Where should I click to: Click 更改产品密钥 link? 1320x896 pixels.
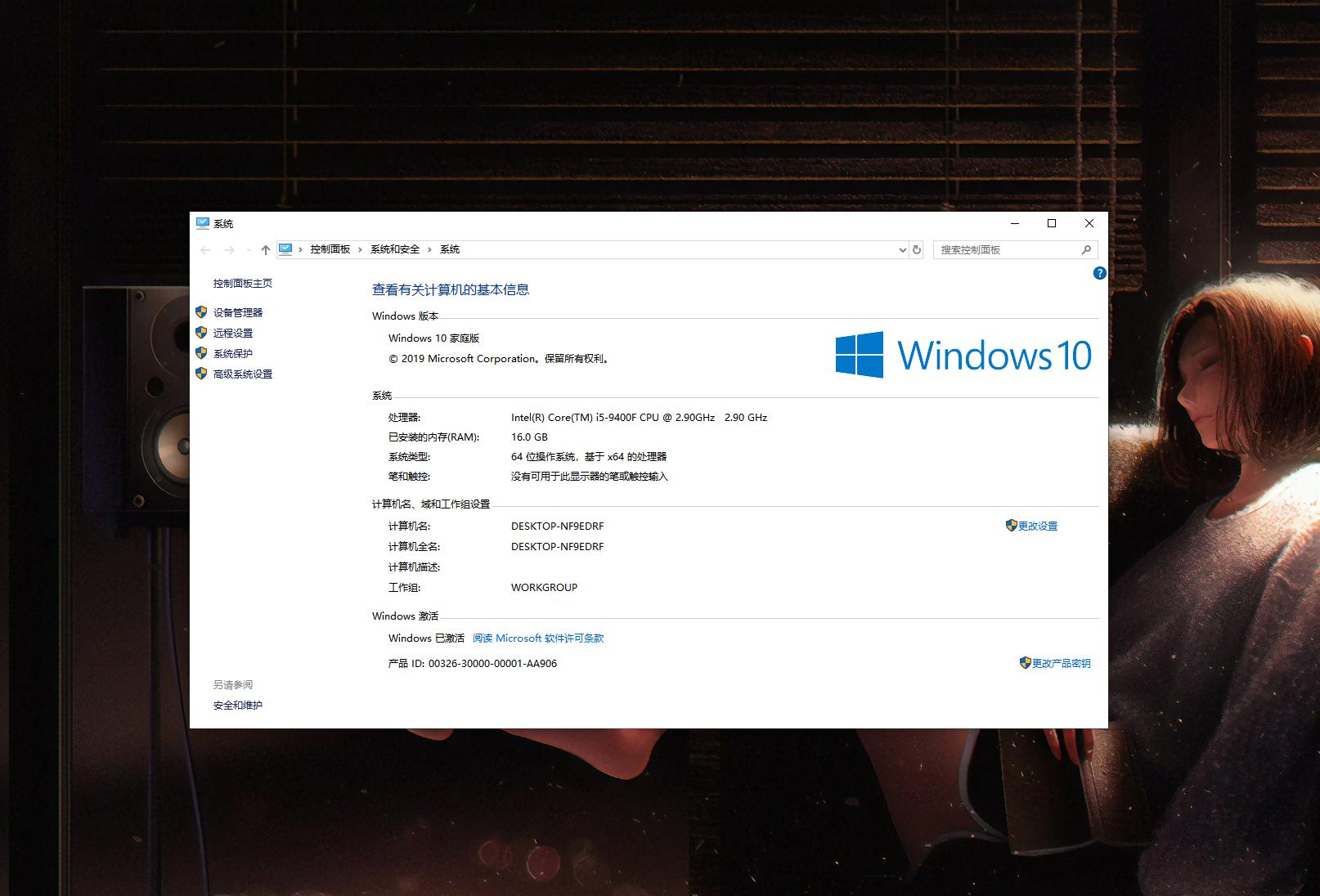pos(1062,664)
